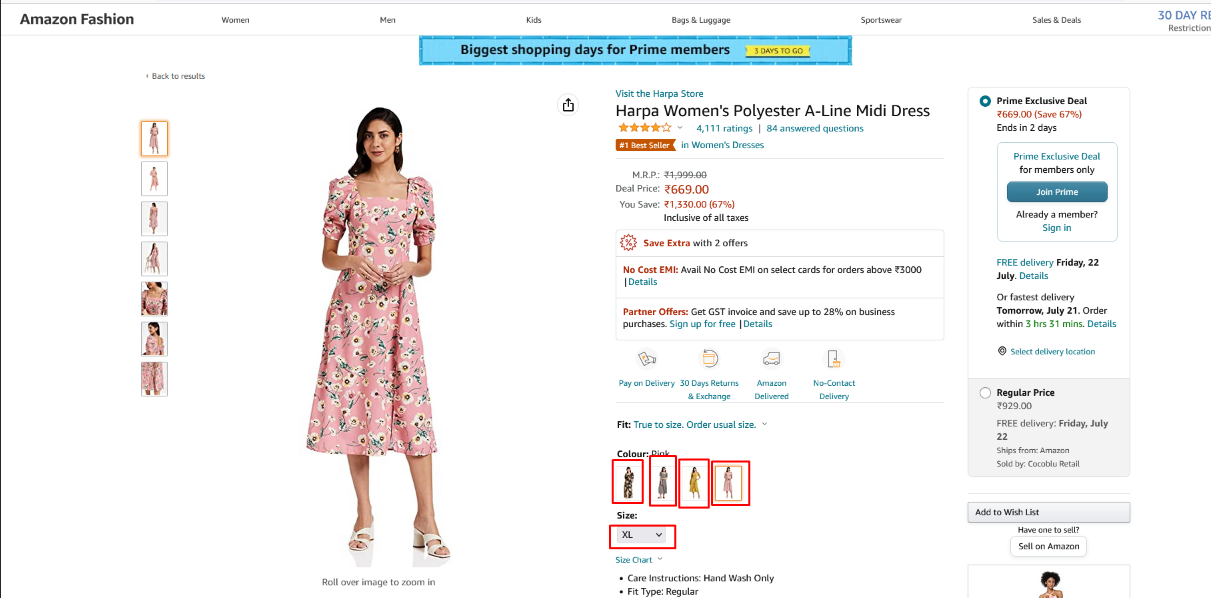Viewport: 1211px width, 598px height.
Task: Open the Sportswear menu item
Action: click(881, 20)
